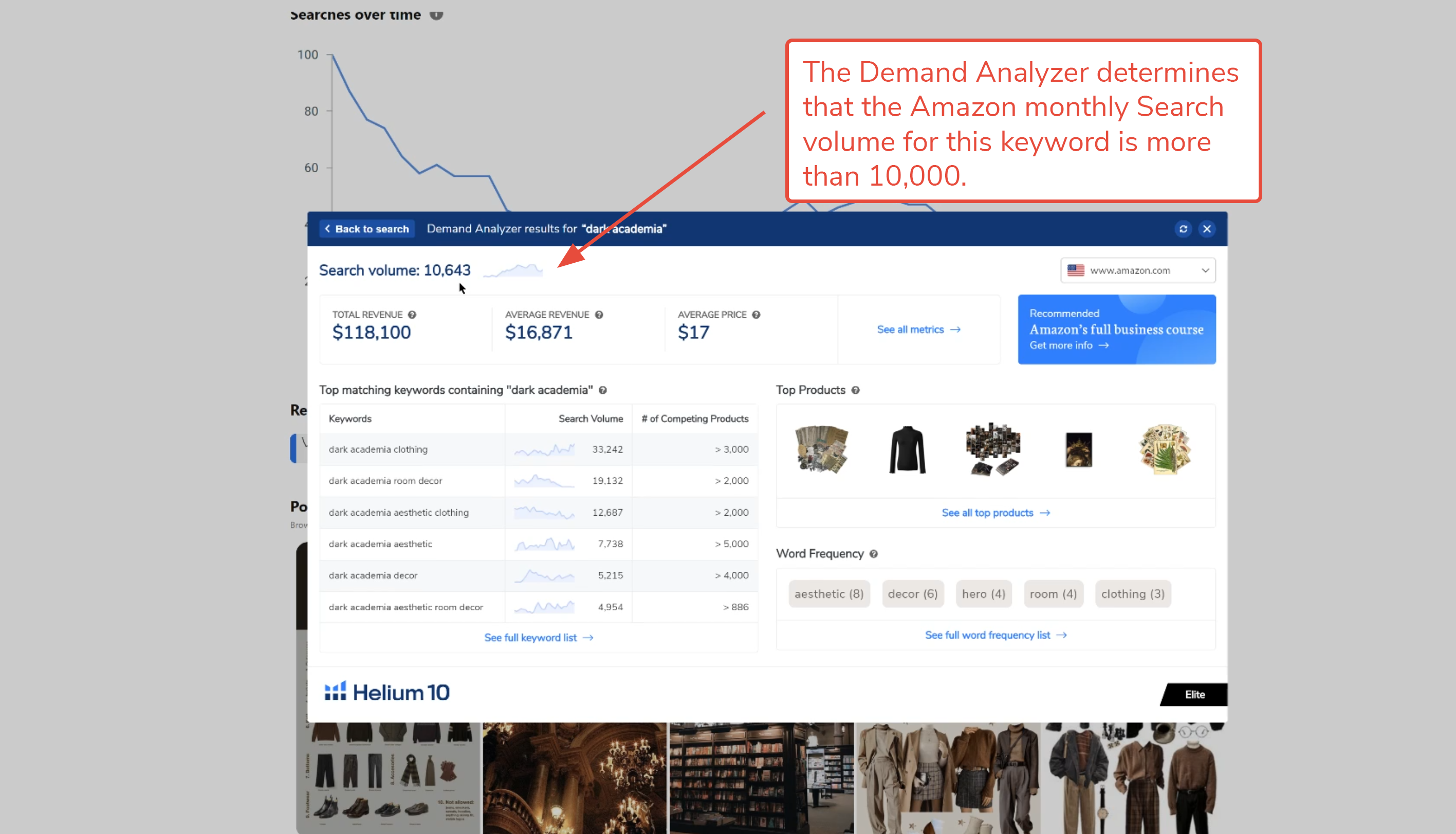Click the Word Frequency help icon
Screen dimensions: 1456x834
pos(874,554)
